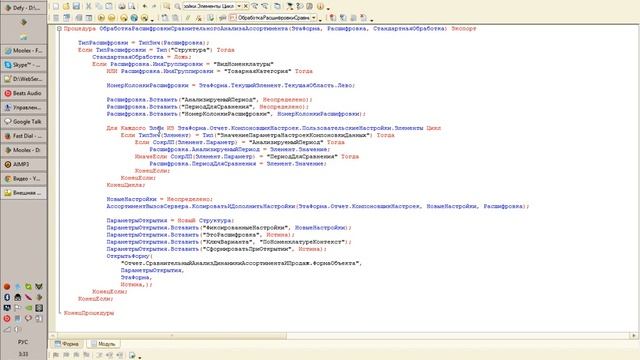The height and width of the screenshot is (360, 640).
Task: Cut selection with the scissors icon
Action: [x=88, y=6]
